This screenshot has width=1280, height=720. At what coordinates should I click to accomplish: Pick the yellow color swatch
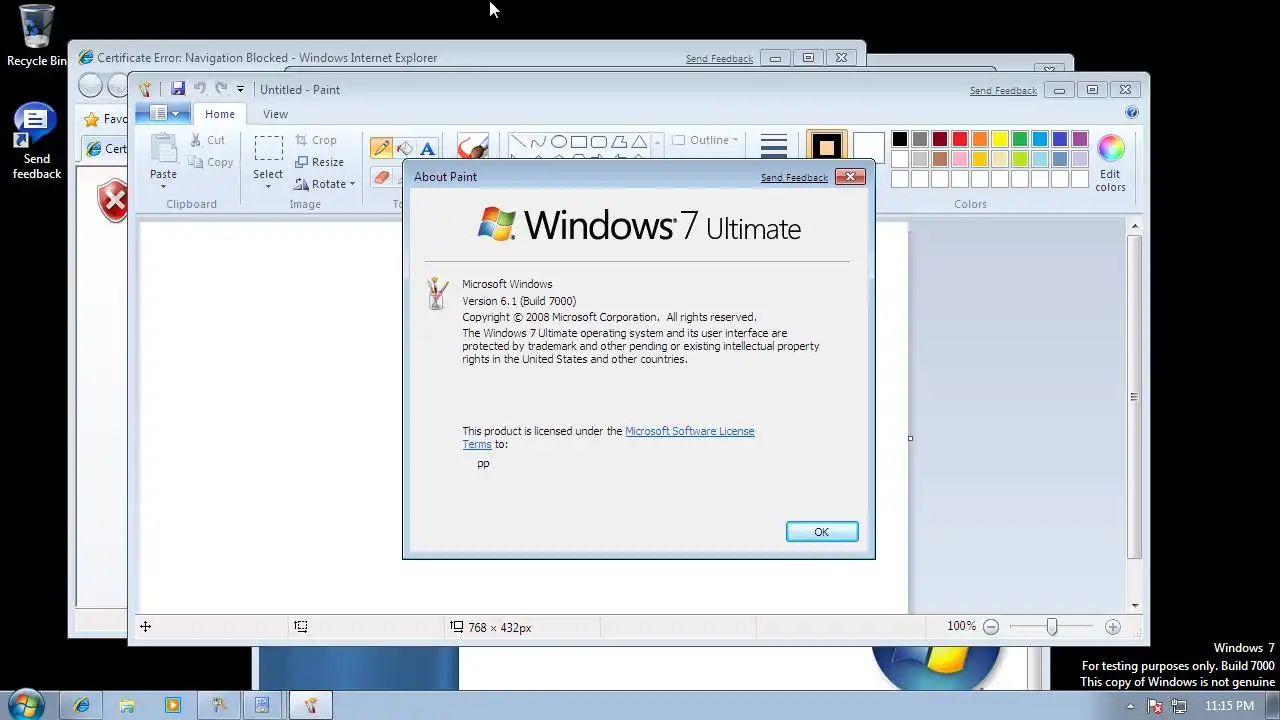pyautogui.click(x=1000, y=139)
